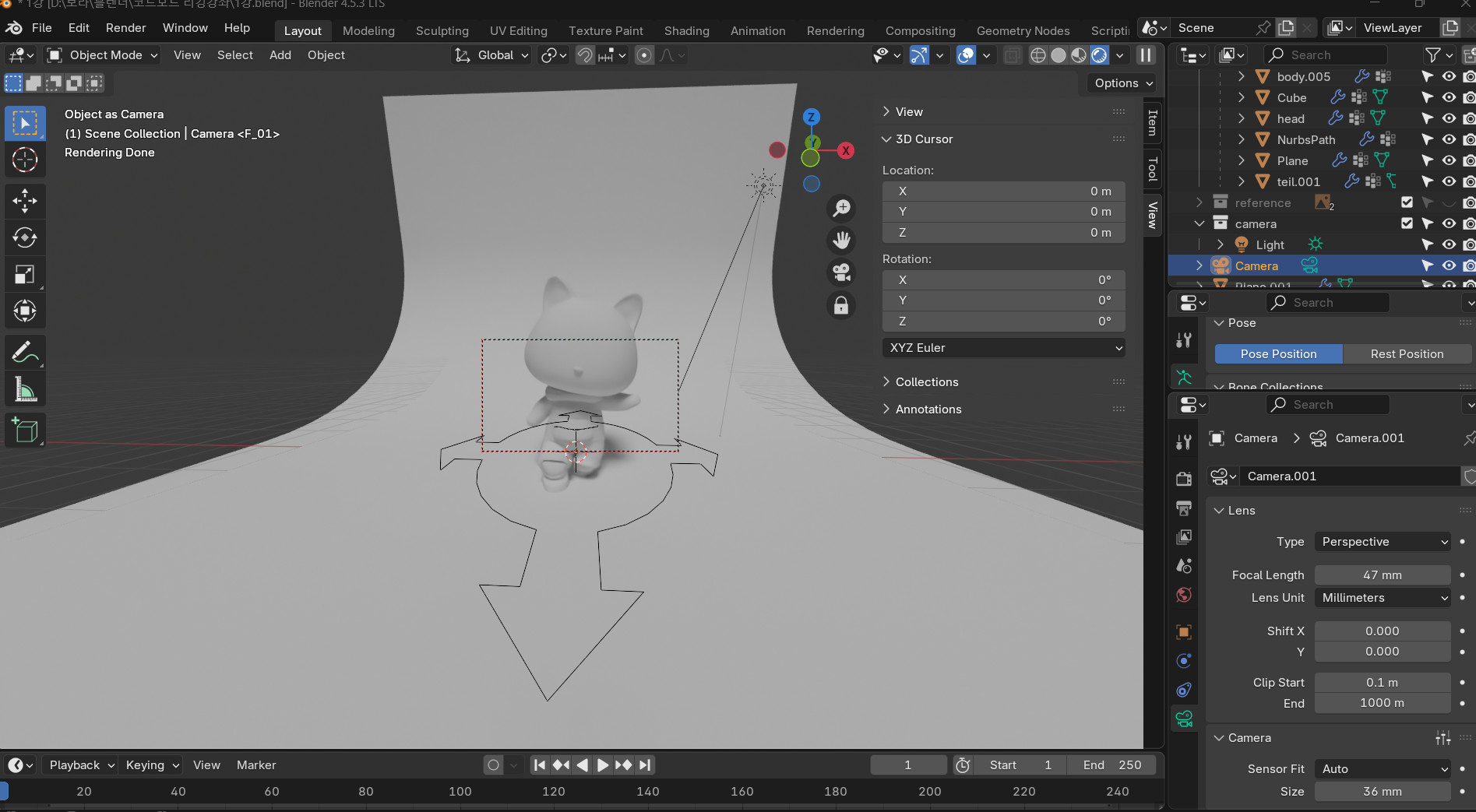Toggle the reference collection checkbox
Image resolution: width=1476 pixels, height=812 pixels.
pyautogui.click(x=1407, y=202)
